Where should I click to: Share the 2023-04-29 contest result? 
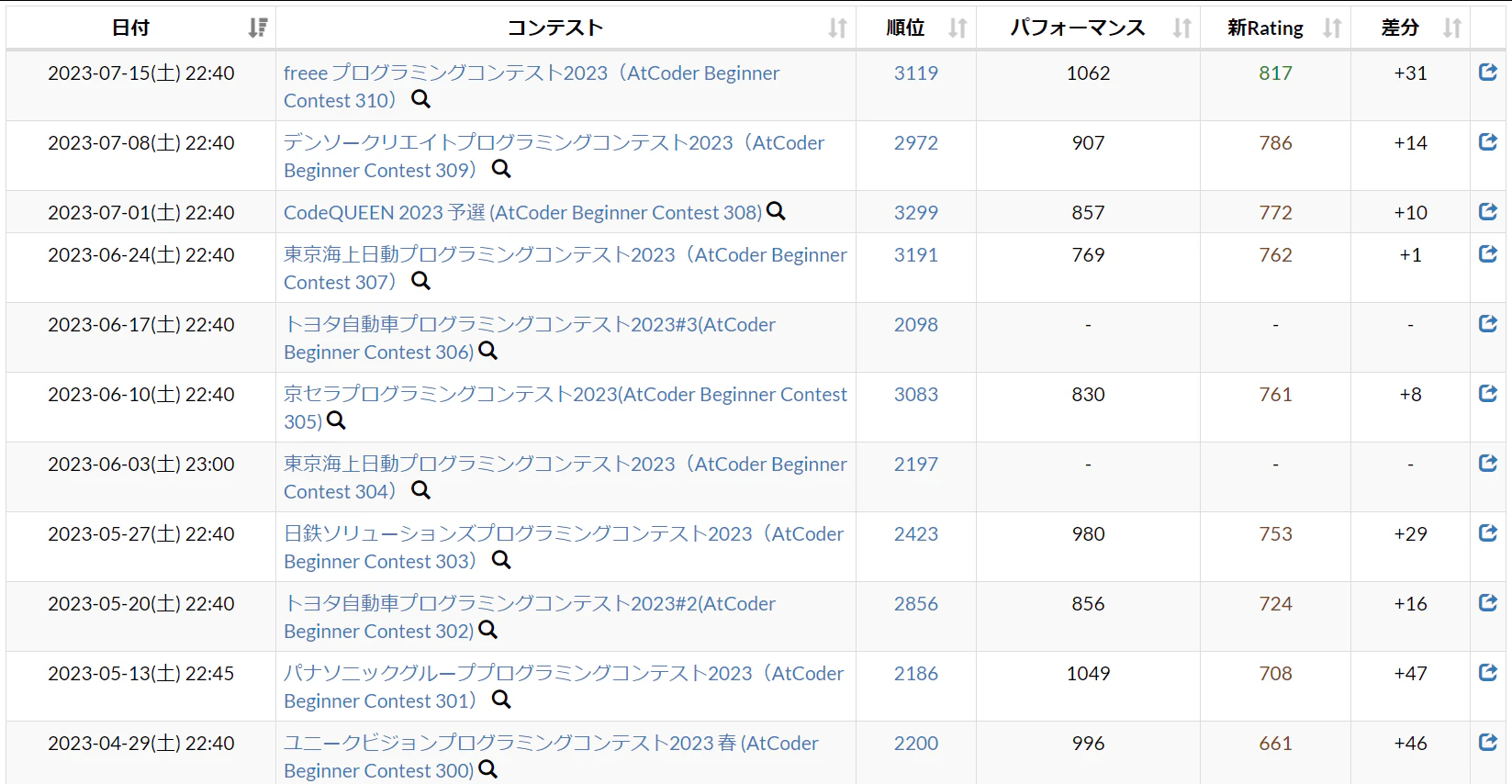pos(1488,743)
